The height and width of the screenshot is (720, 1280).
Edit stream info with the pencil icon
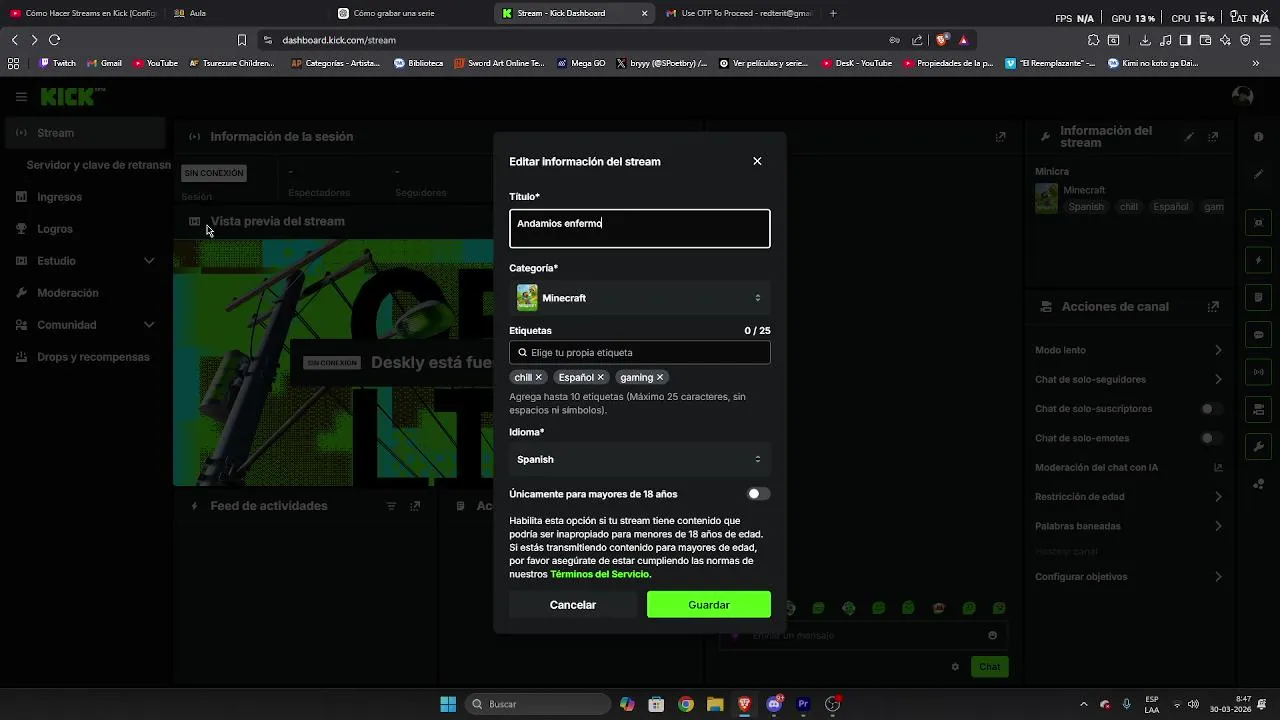pyautogui.click(x=1189, y=137)
